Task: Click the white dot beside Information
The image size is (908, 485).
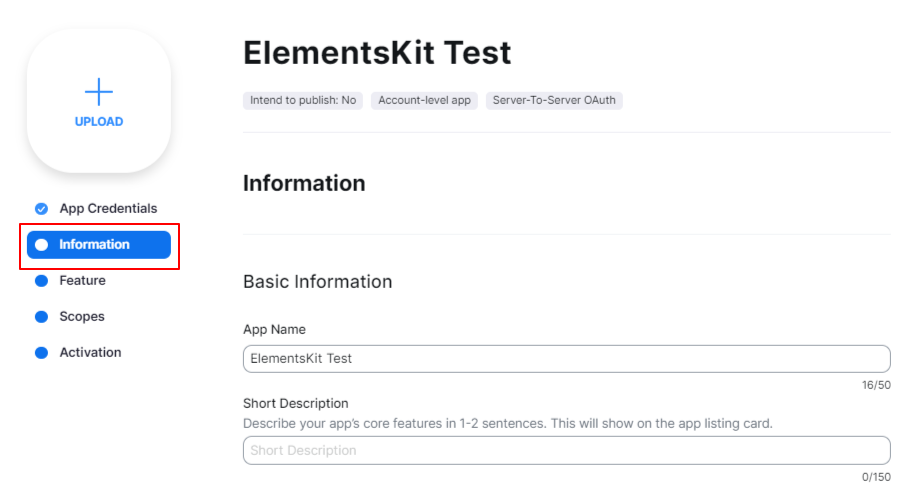Action: [41, 245]
